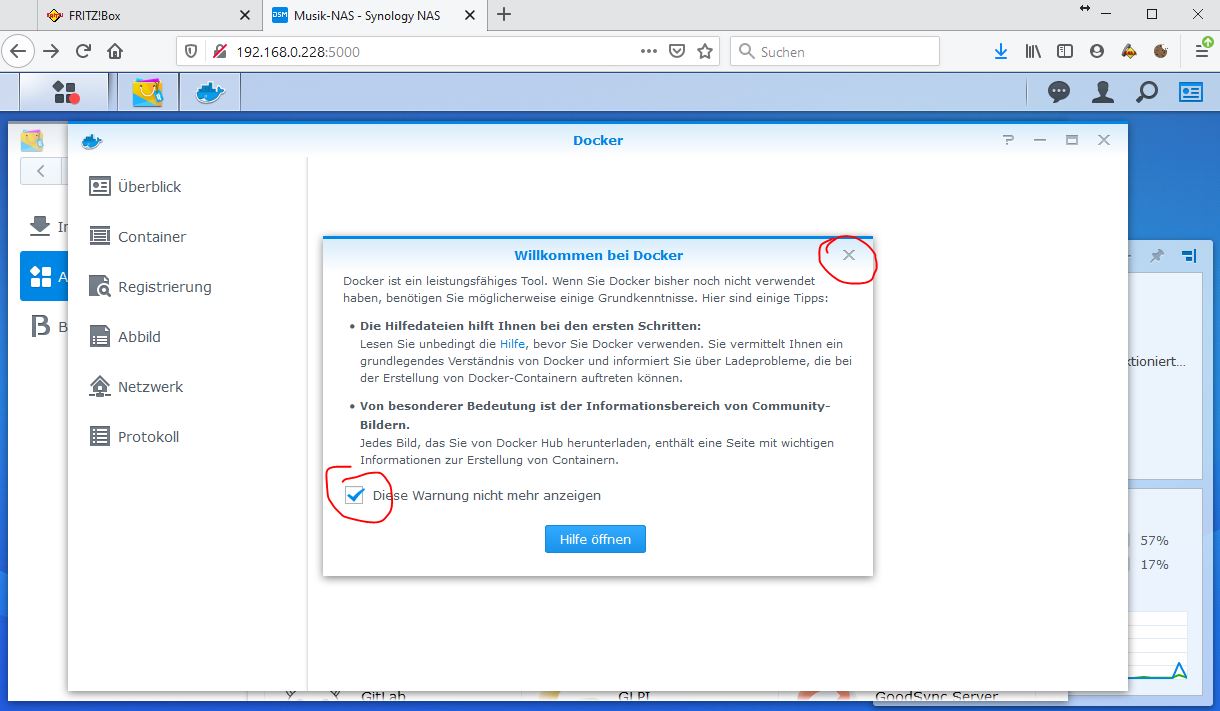
Task: Open DSM notifications via the chat bubble icon
Action: click(1058, 91)
